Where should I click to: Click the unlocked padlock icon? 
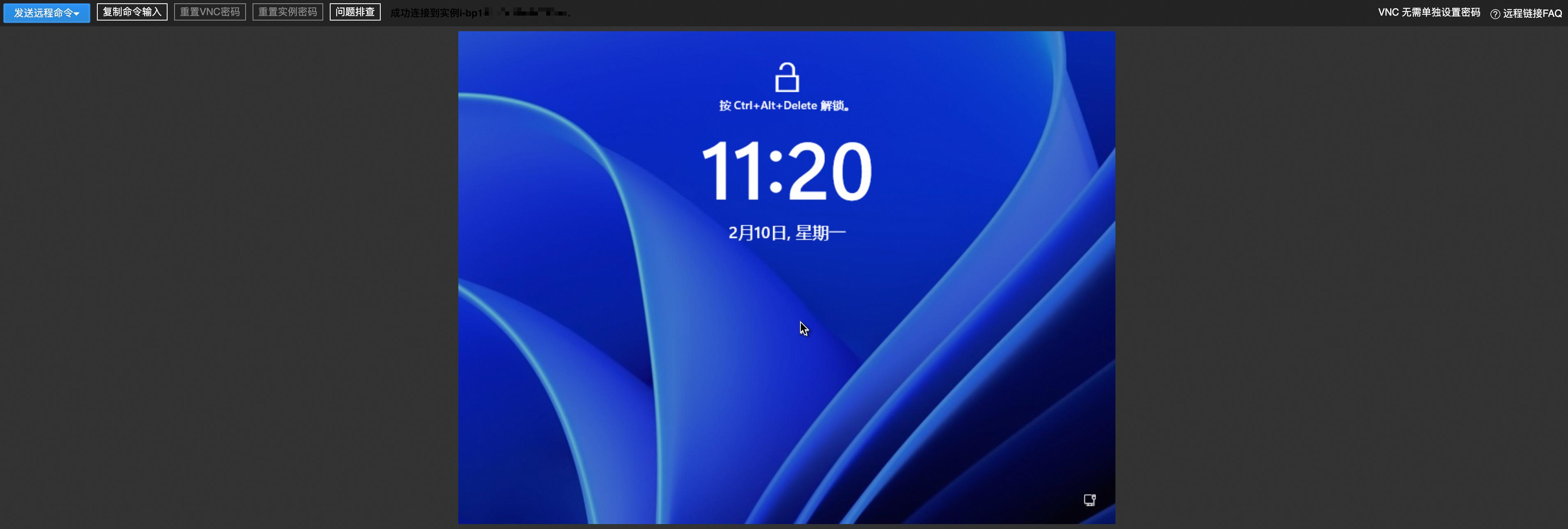pos(786,77)
